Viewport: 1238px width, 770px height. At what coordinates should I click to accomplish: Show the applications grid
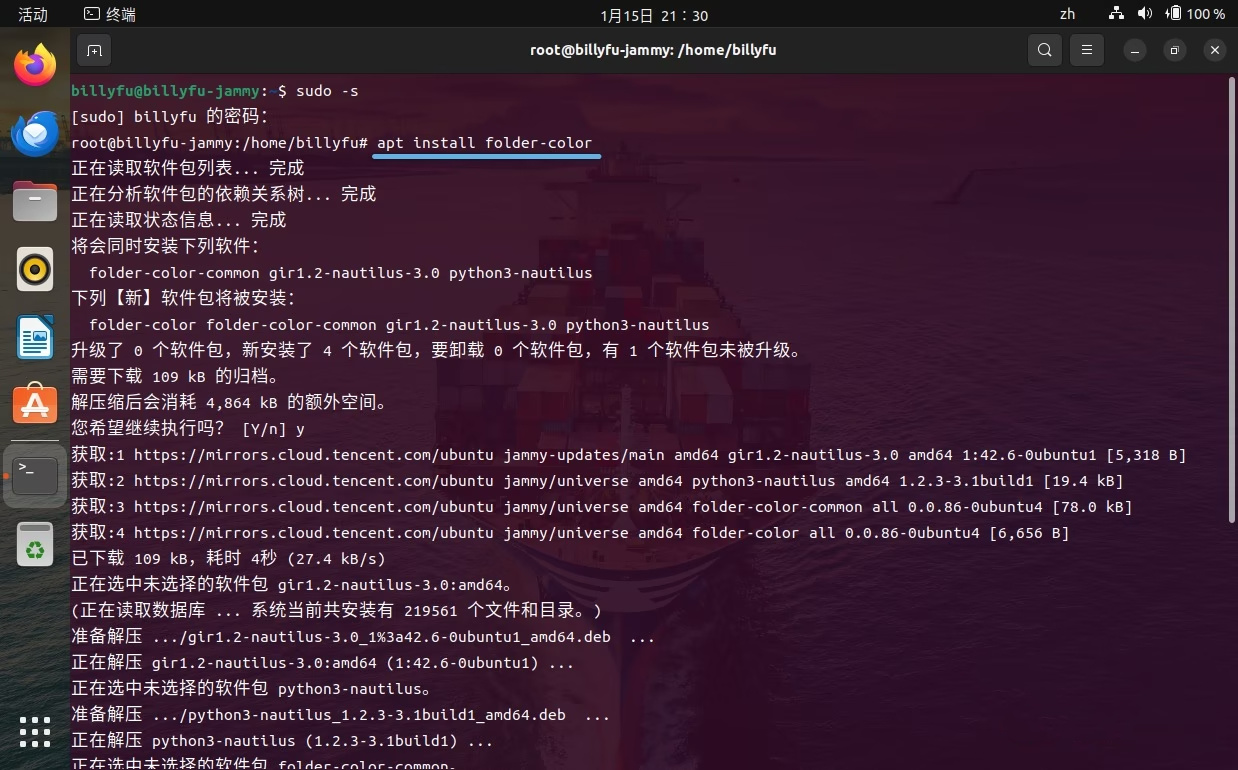pyautogui.click(x=35, y=732)
